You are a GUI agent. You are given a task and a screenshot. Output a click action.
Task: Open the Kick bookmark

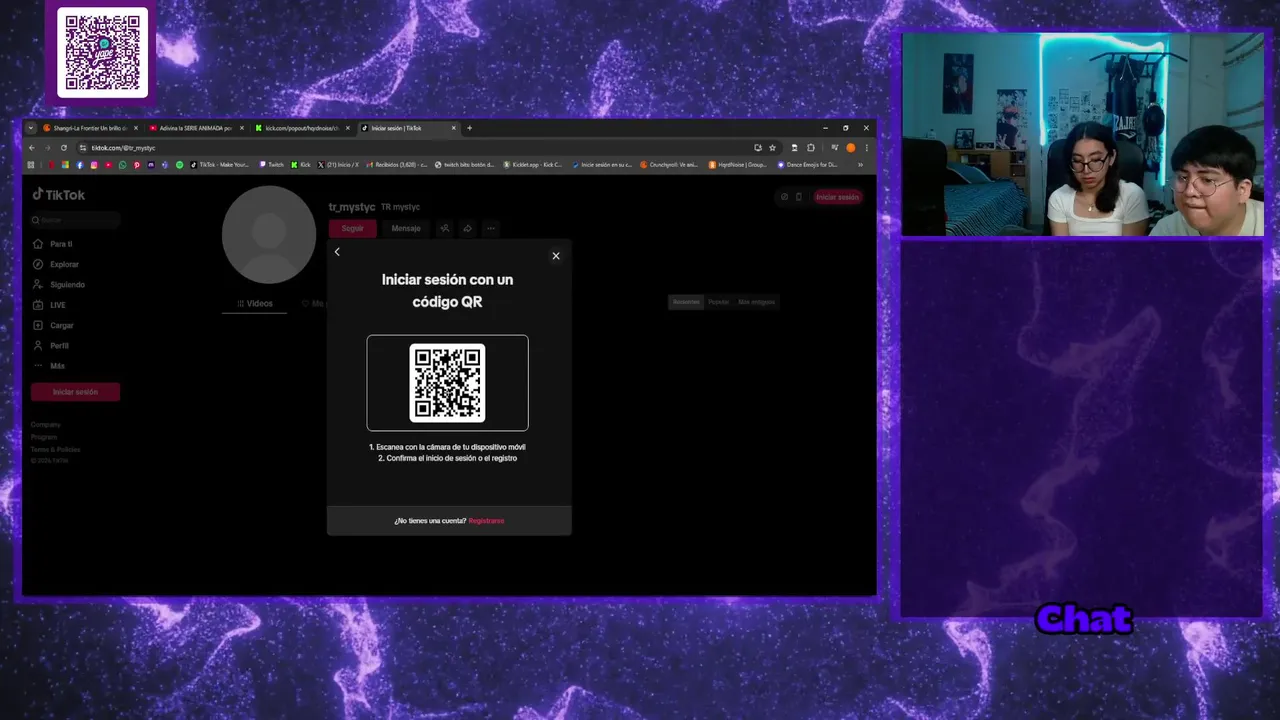301,165
